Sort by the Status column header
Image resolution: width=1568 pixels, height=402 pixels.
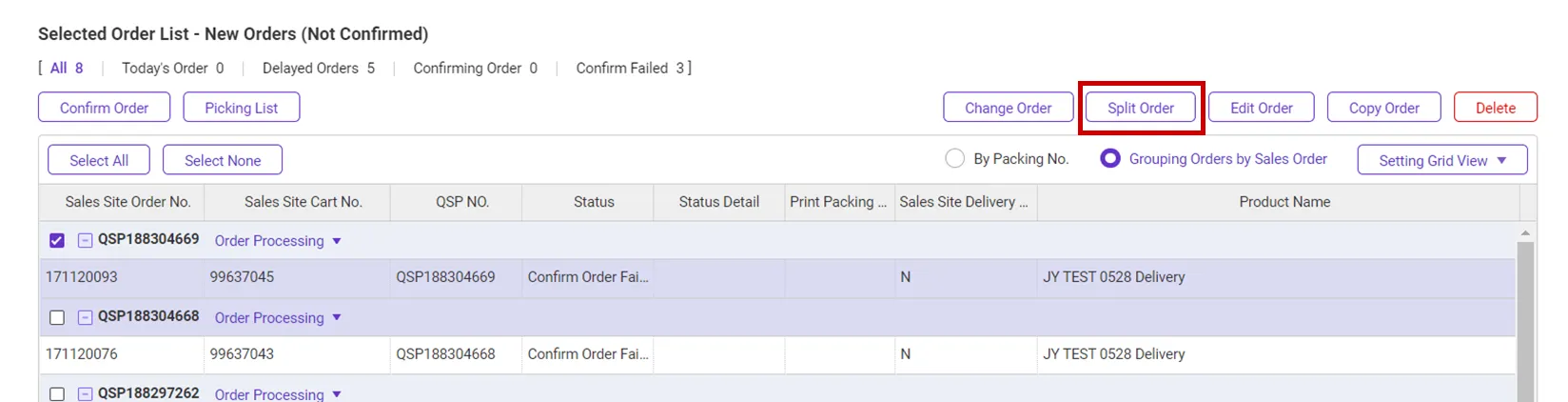[594, 202]
